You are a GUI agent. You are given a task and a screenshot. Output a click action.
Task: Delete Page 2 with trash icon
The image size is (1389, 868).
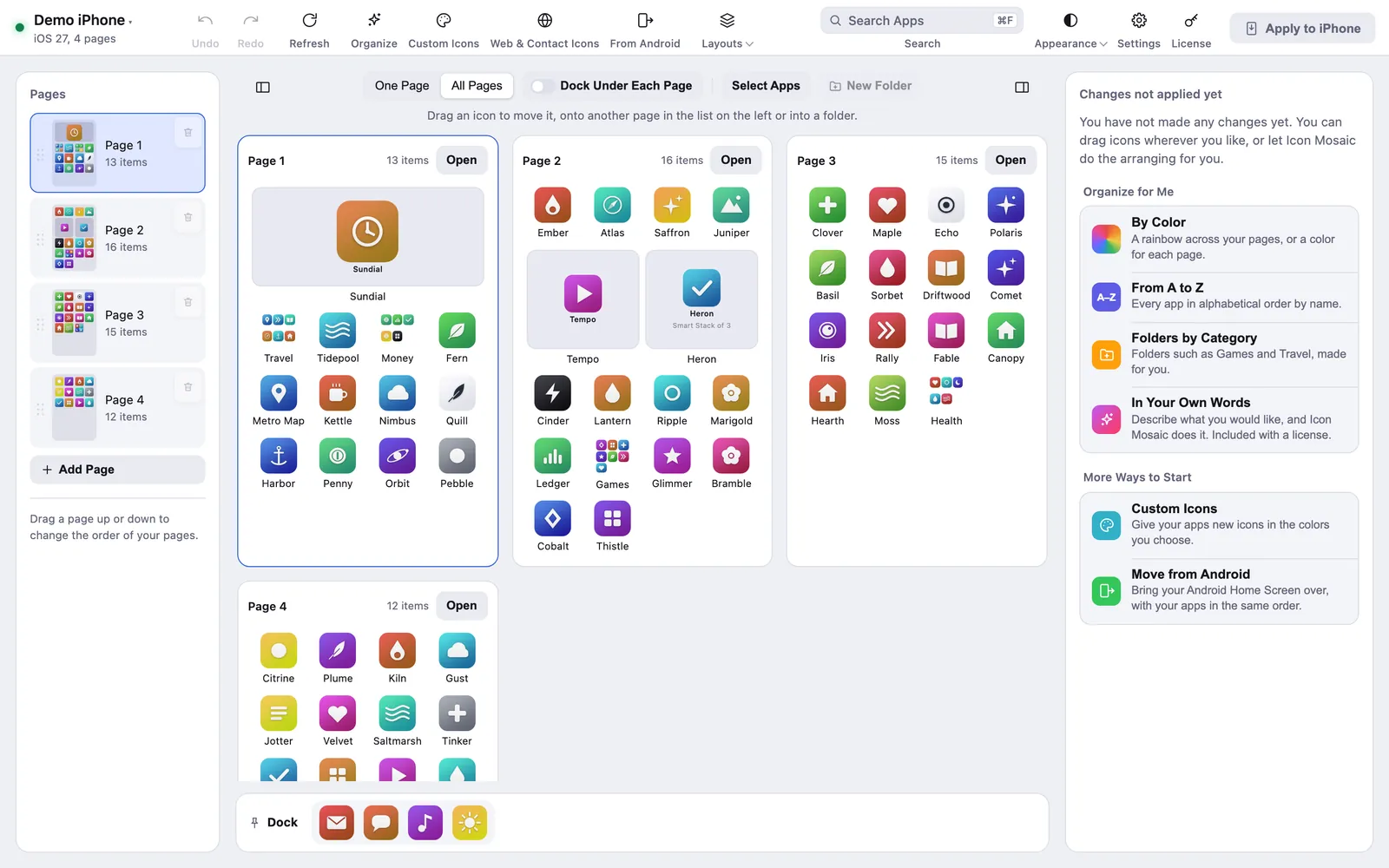[x=188, y=217]
